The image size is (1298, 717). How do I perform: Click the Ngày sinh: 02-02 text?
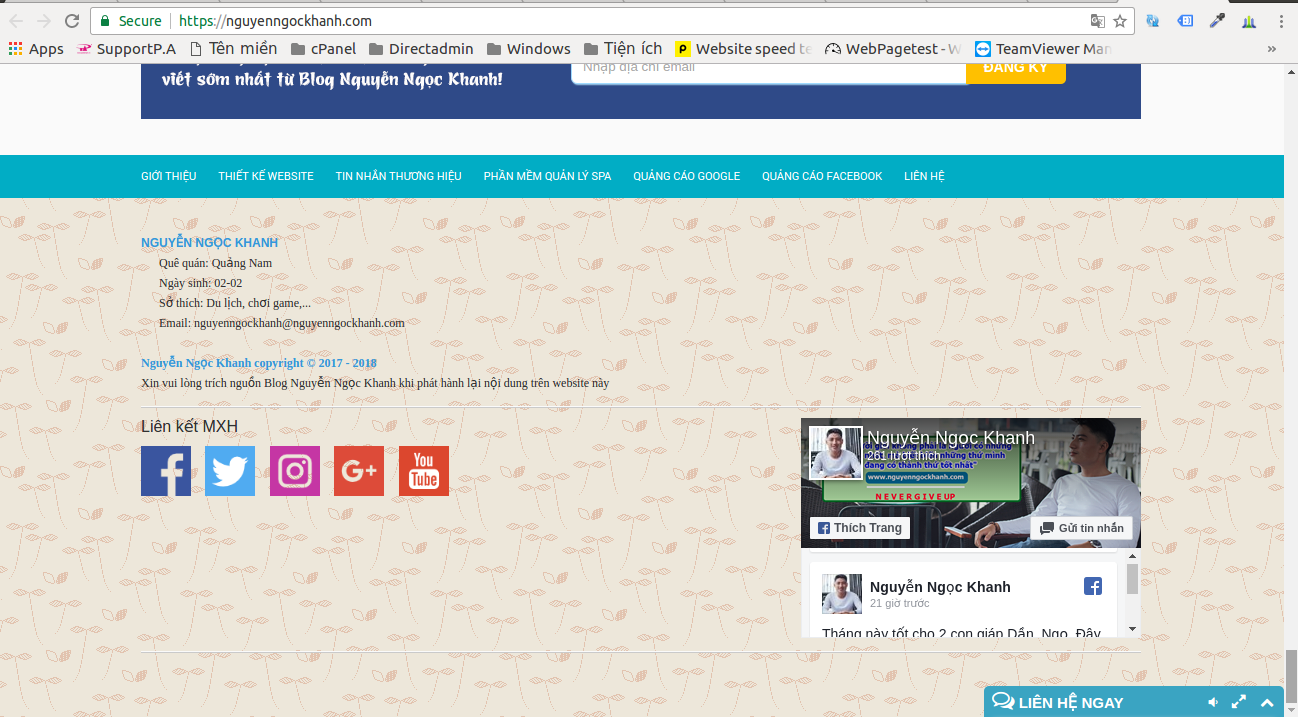tap(200, 283)
